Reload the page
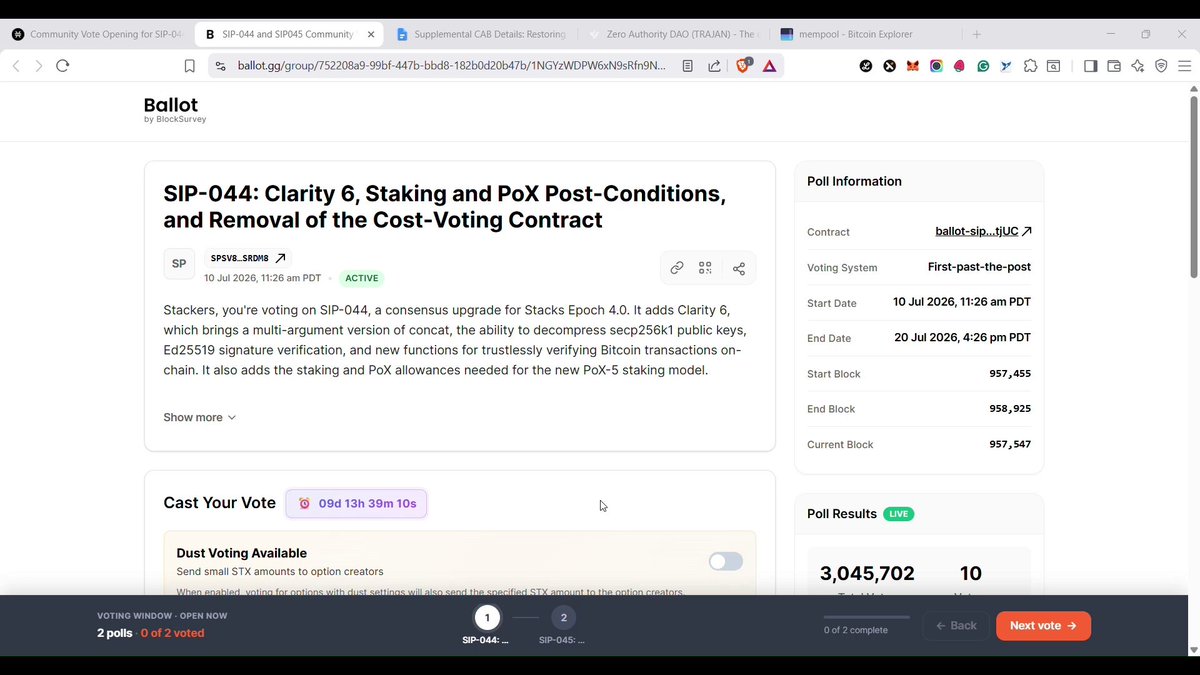This screenshot has width=1200, height=675. point(63,66)
